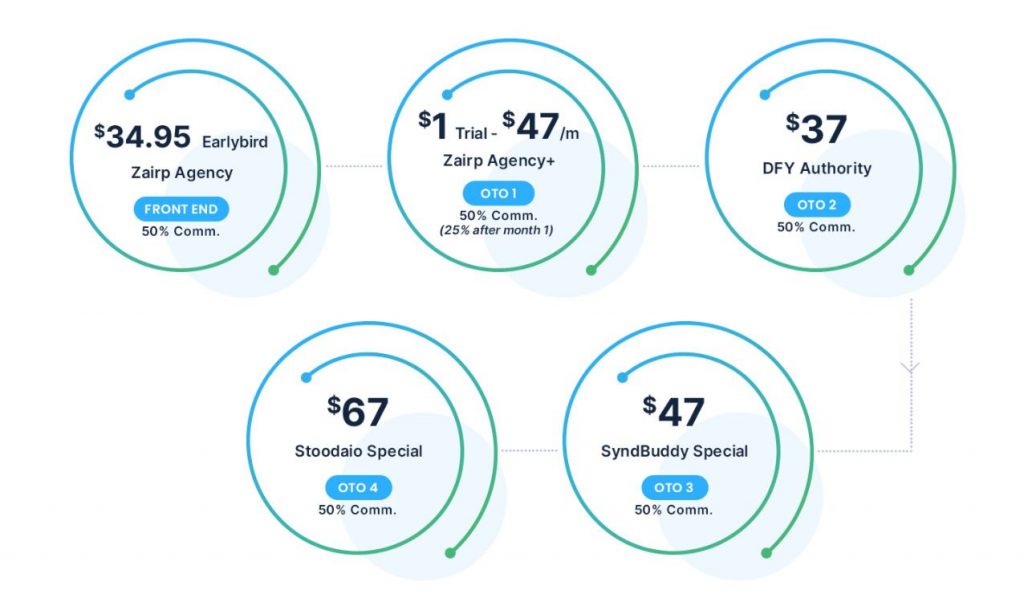Click the $34.95 Earlybird price
Screen dimensions: 1024x598
(181, 137)
